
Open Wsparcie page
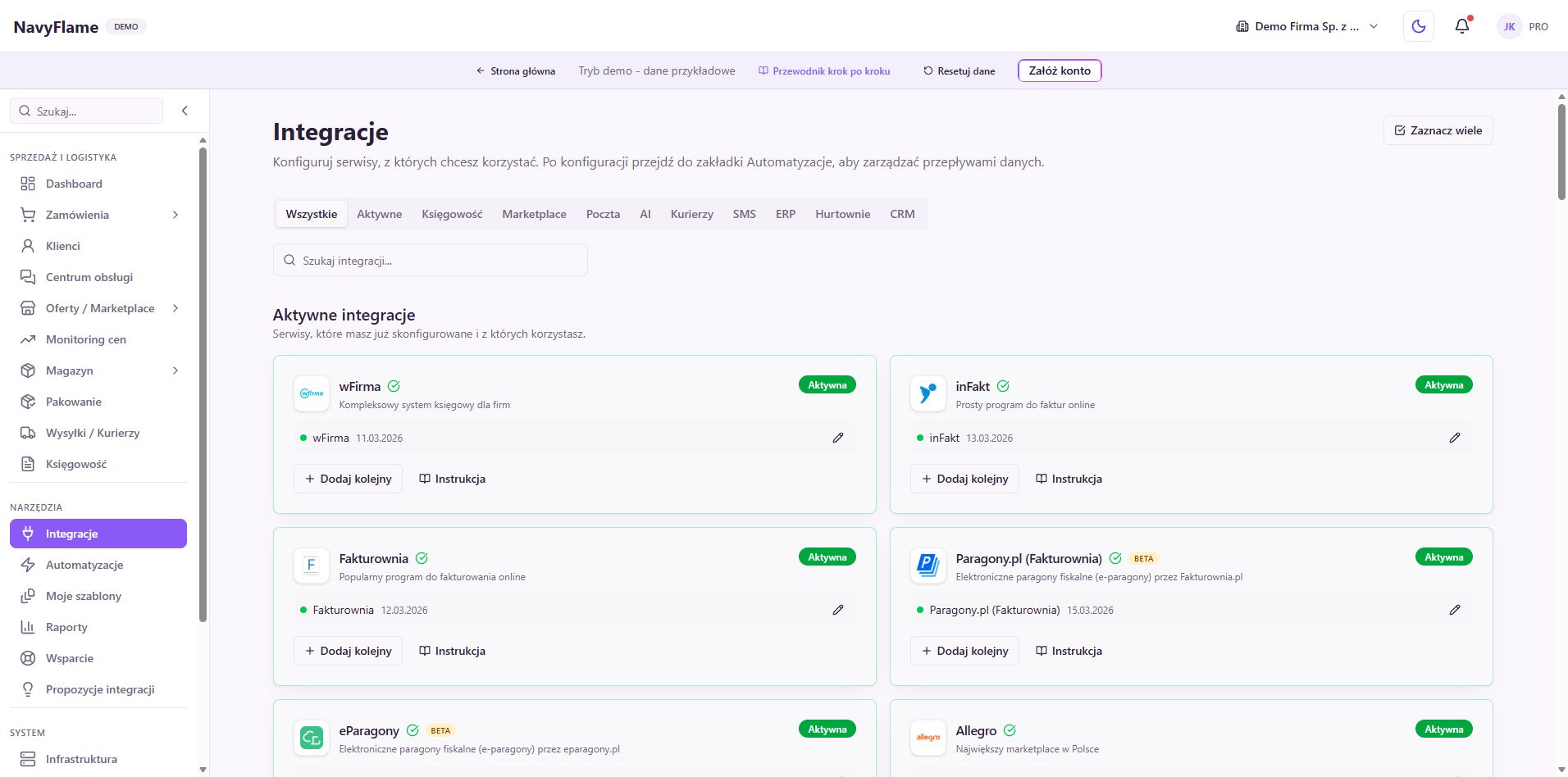(98, 658)
